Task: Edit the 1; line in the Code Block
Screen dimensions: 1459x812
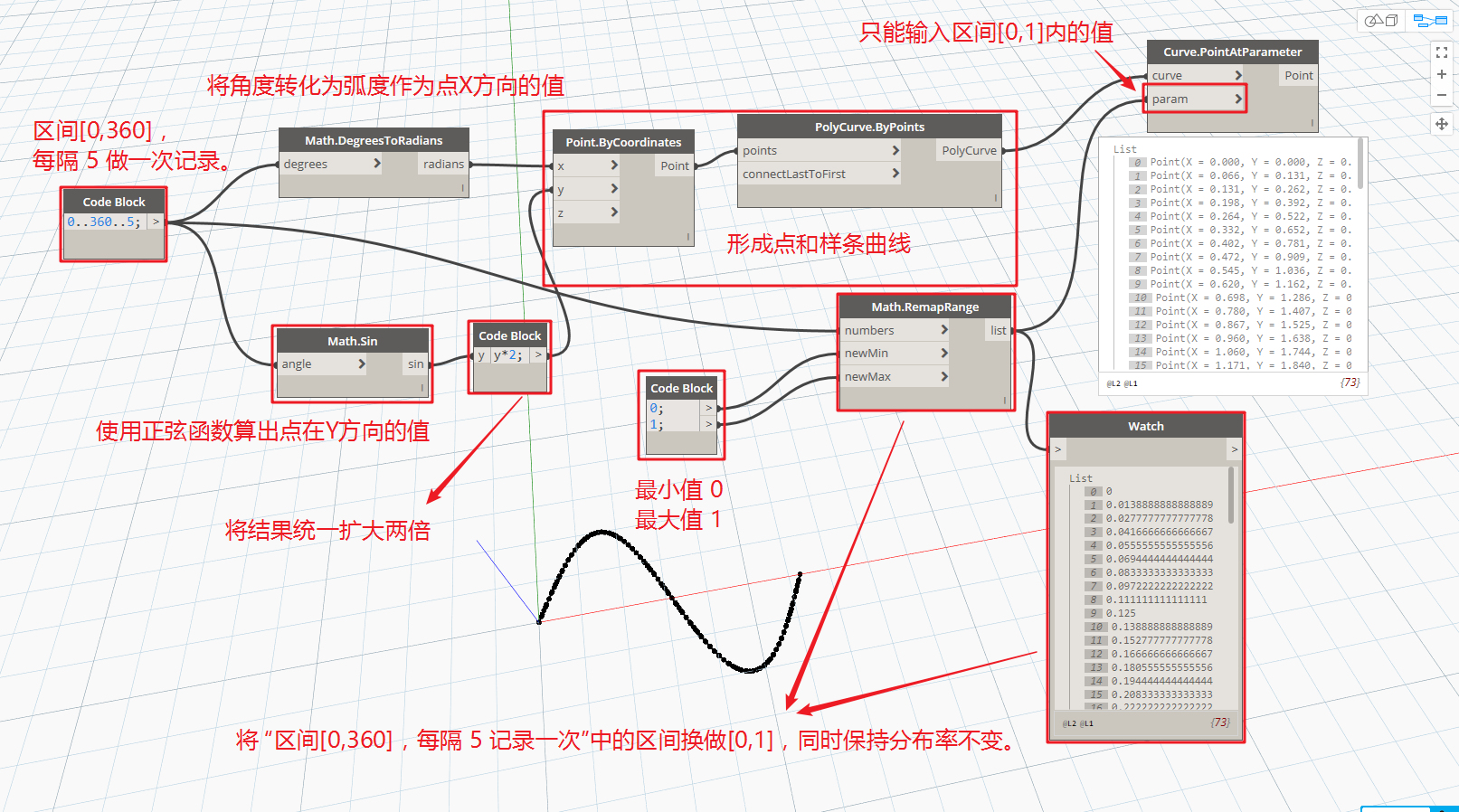Action: [657, 424]
